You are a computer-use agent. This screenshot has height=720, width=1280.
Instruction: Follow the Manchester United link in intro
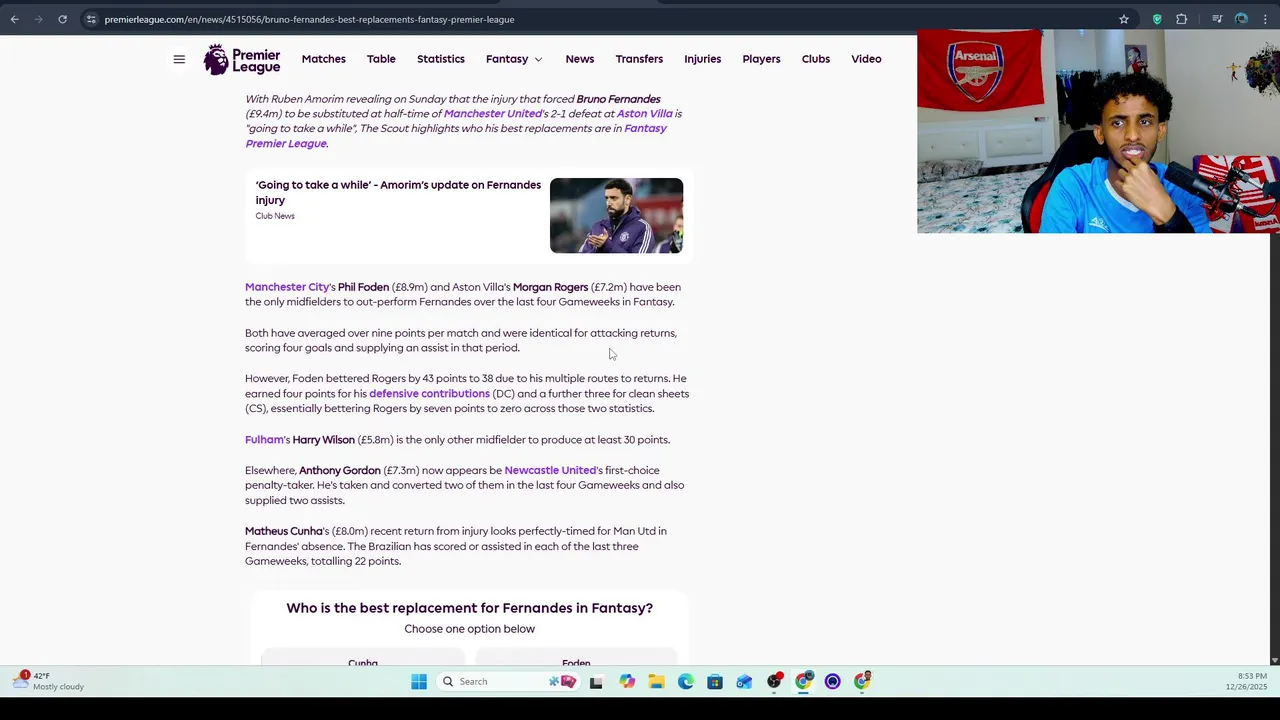[x=492, y=114]
